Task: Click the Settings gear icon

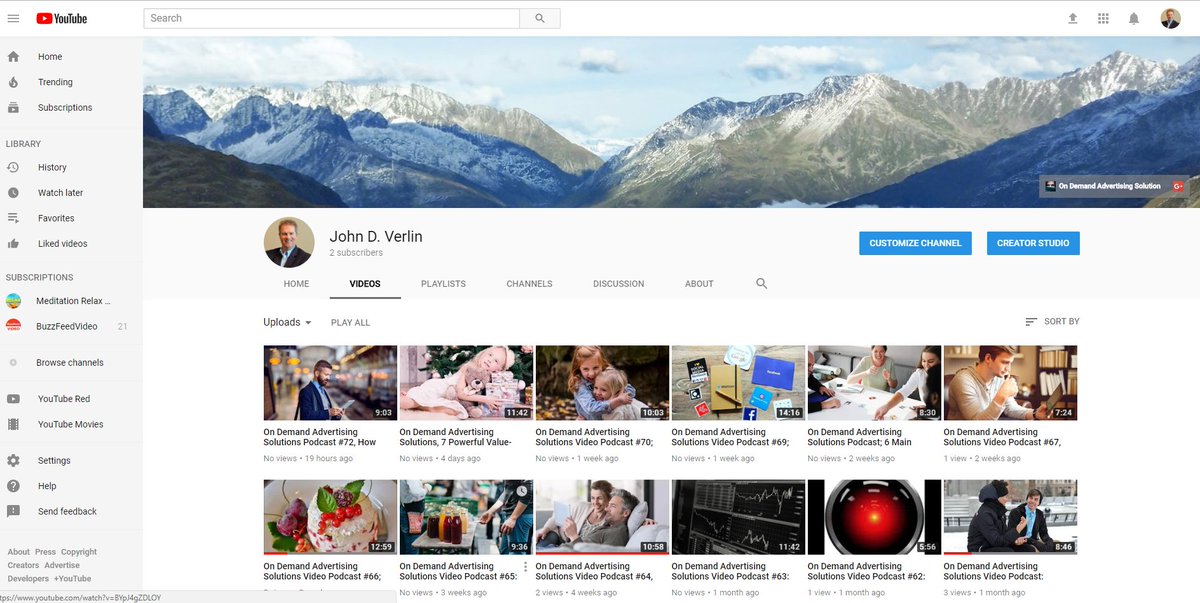Action: coord(13,460)
